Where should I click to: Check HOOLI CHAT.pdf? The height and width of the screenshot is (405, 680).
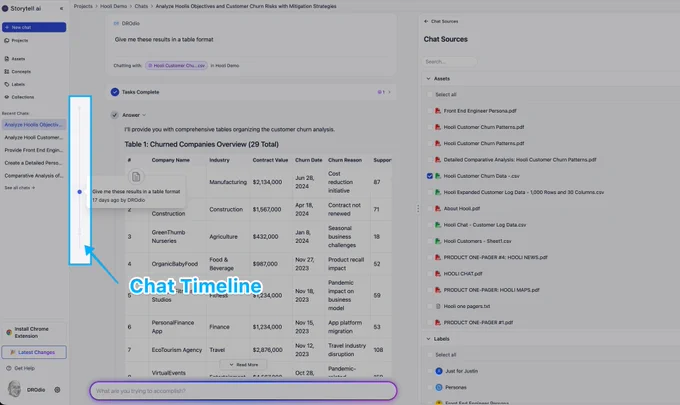(430, 274)
